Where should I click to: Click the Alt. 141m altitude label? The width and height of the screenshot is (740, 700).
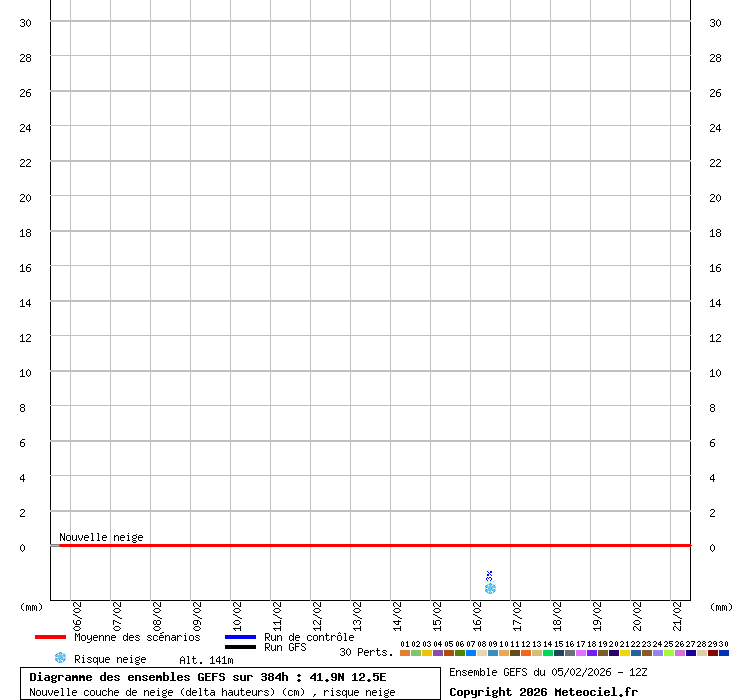[206, 660]
